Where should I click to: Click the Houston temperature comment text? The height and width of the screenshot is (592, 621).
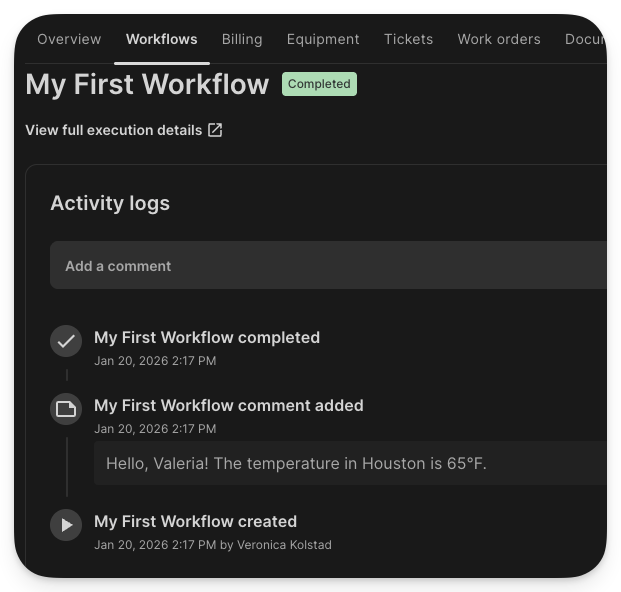click(296, 464)
